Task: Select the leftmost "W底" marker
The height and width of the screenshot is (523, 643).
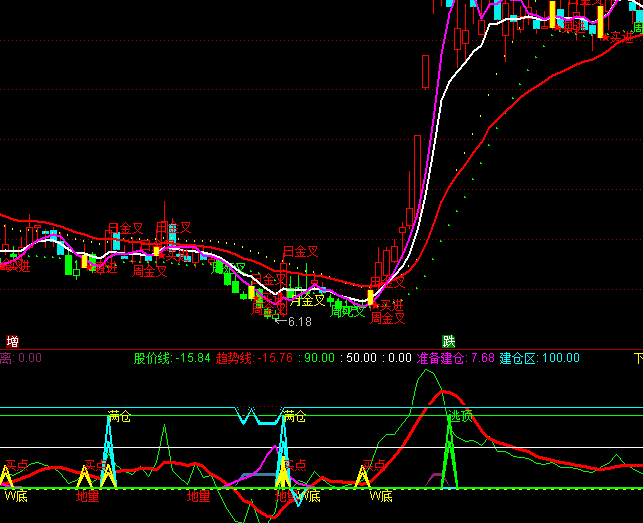Action: coord(14,495)
